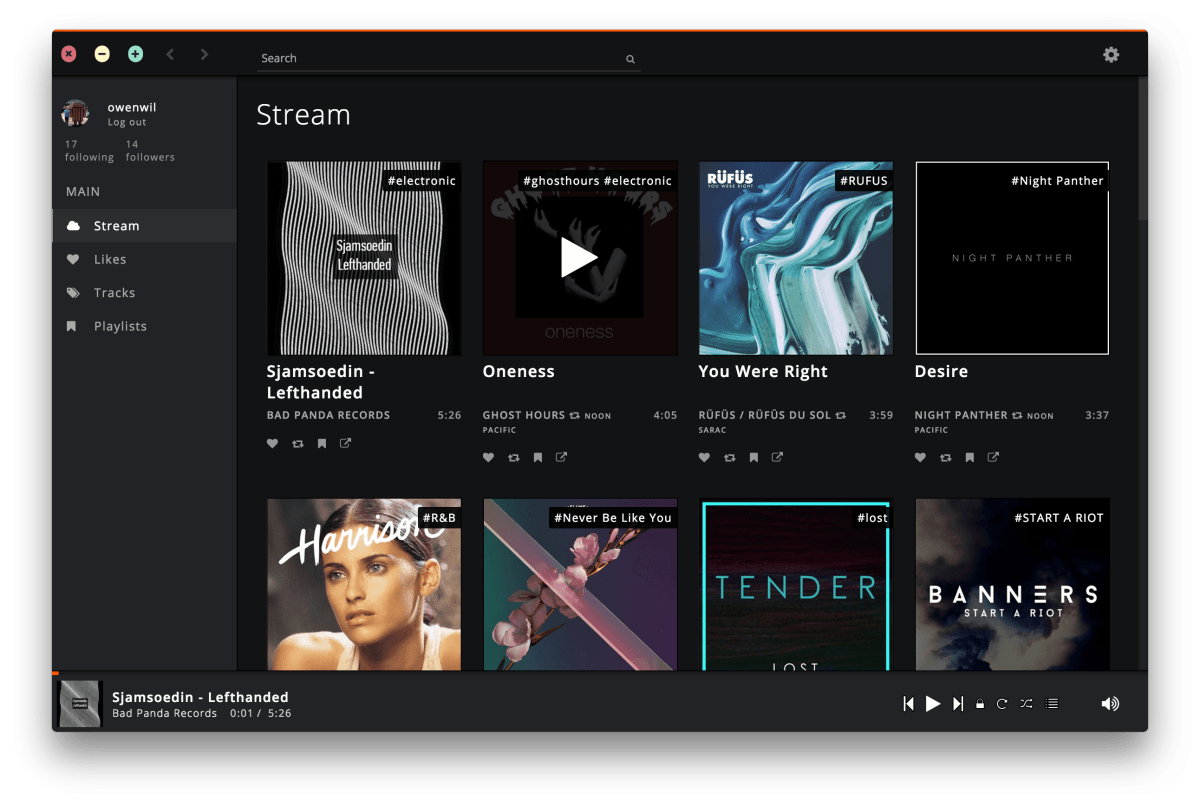Play the Oneness track thumbnail
Image resolution: width=1200 pixels, height=806 pixels.
pos(580,258)
